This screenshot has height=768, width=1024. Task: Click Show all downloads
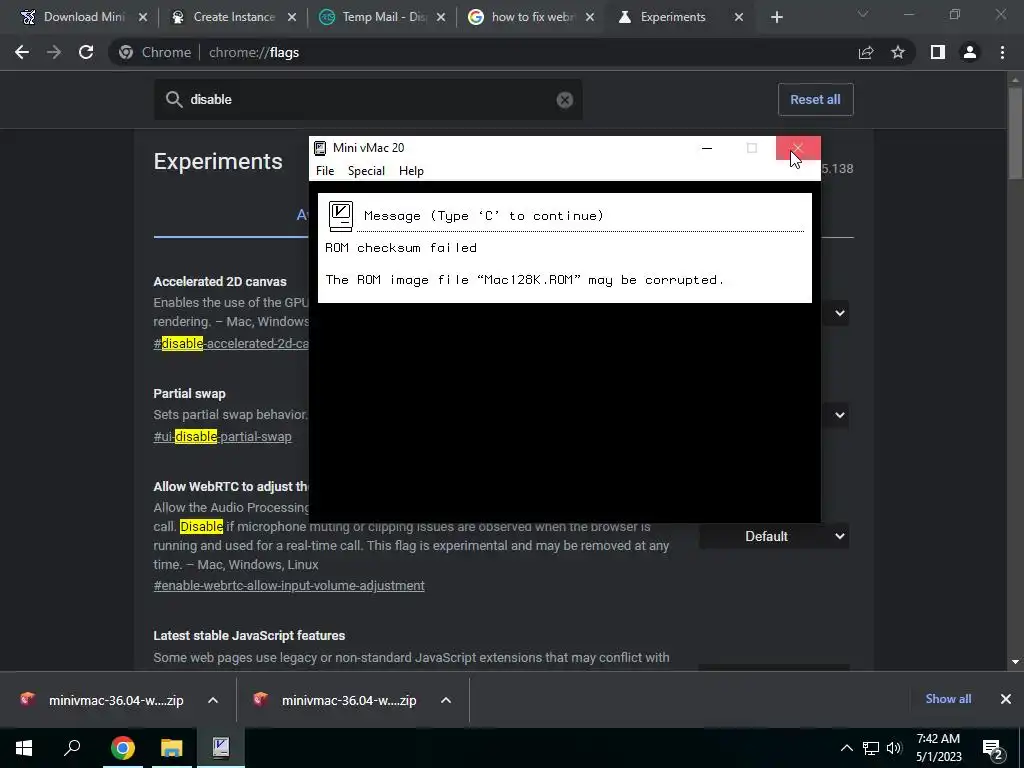coord(948,699)
